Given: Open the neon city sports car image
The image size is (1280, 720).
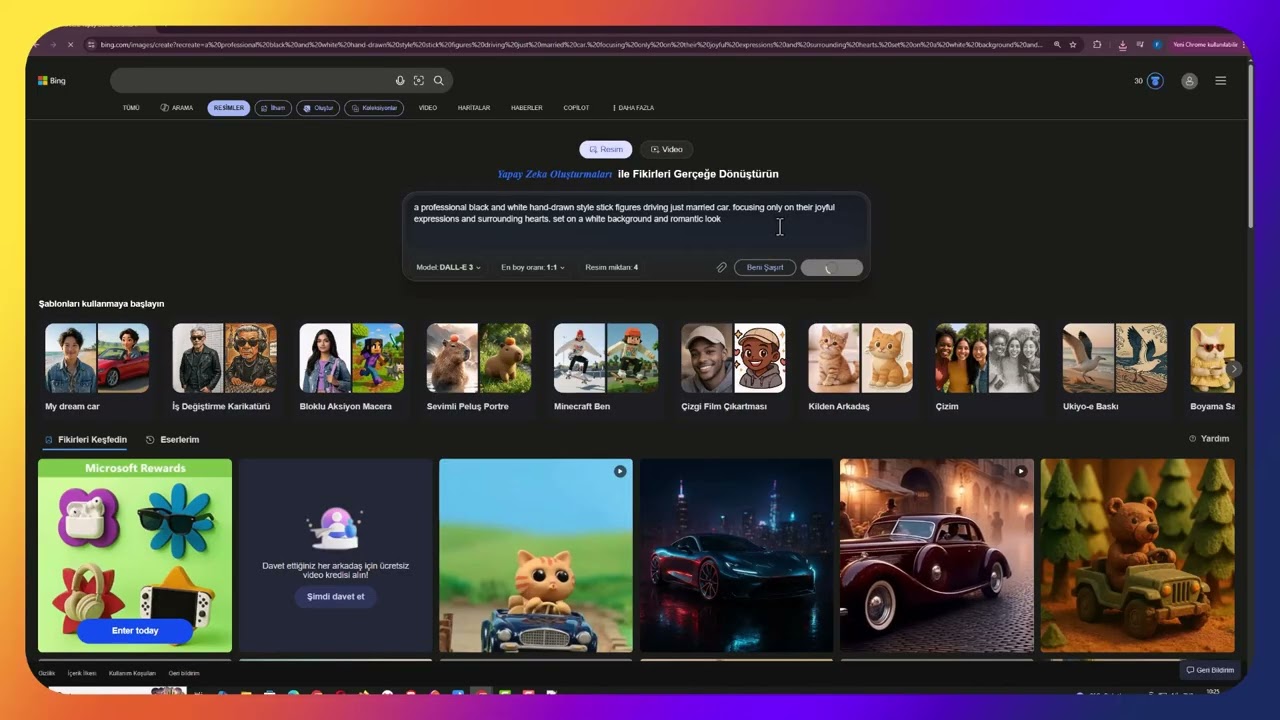Looking at the screenshot, I should pyautogui.click(x=736, y=555).
